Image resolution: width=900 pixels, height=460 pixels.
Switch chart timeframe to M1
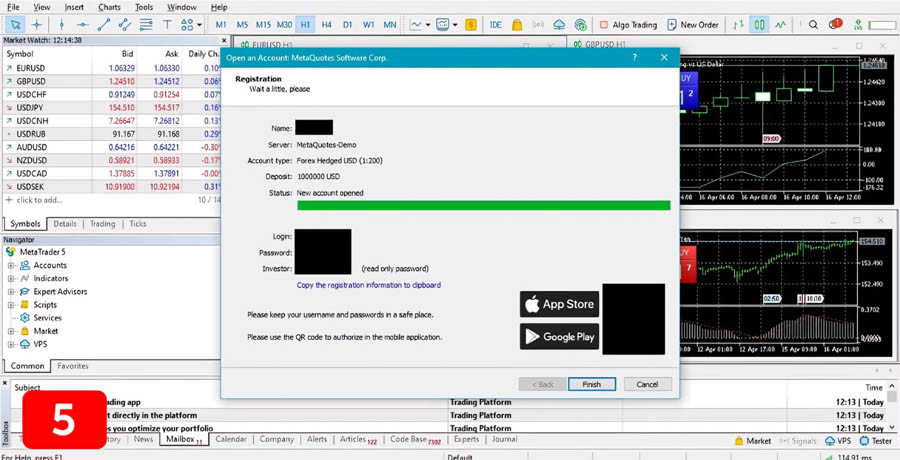221,25
